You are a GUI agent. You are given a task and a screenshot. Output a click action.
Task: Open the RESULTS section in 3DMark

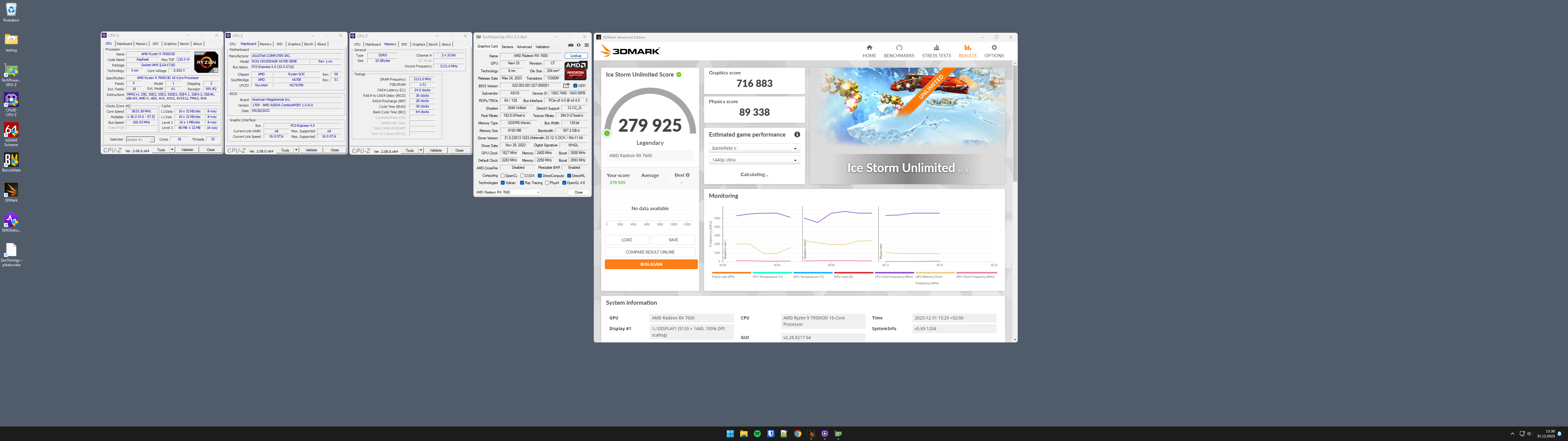967,51
